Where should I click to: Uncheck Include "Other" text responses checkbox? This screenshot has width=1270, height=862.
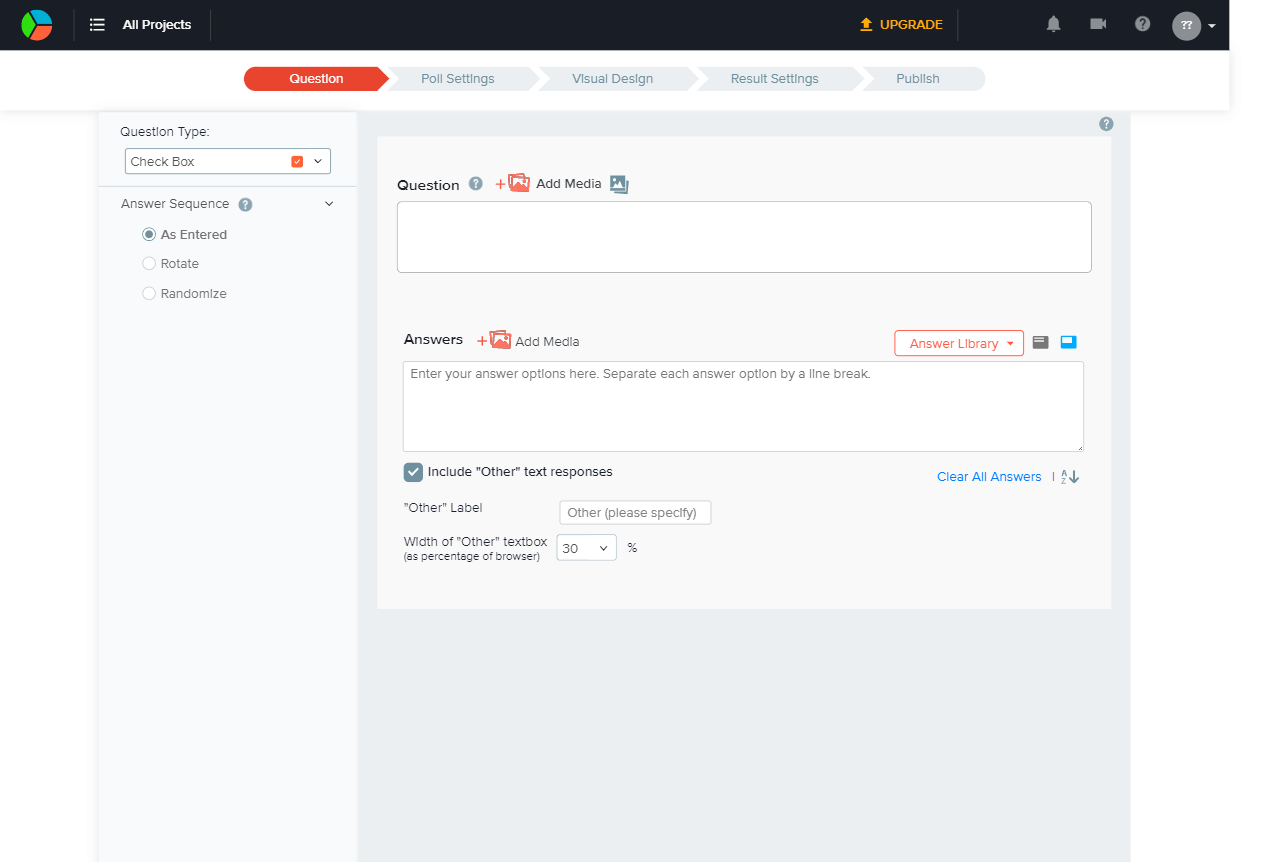[x=413, y=472]
